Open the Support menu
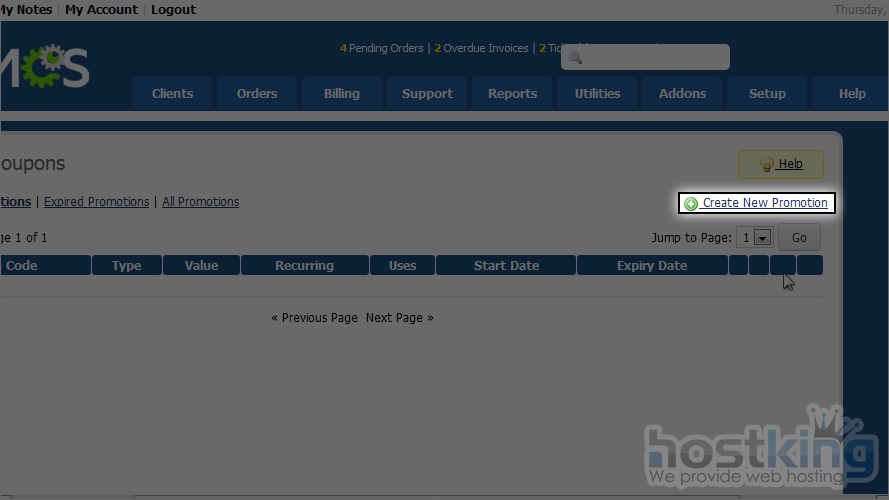The width and height of the screenshot is (889, 500). click(x=427, y=94)
